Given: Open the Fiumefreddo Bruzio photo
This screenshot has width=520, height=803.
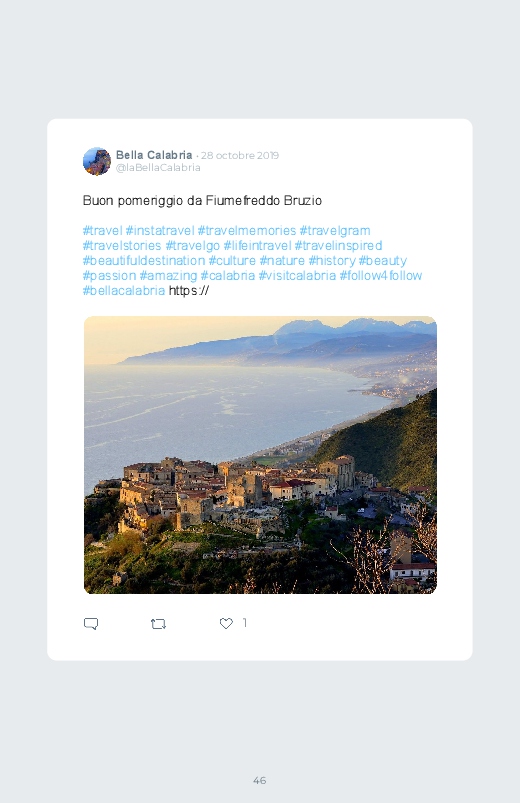Looking at the screenshot, I should coord(260,455).
